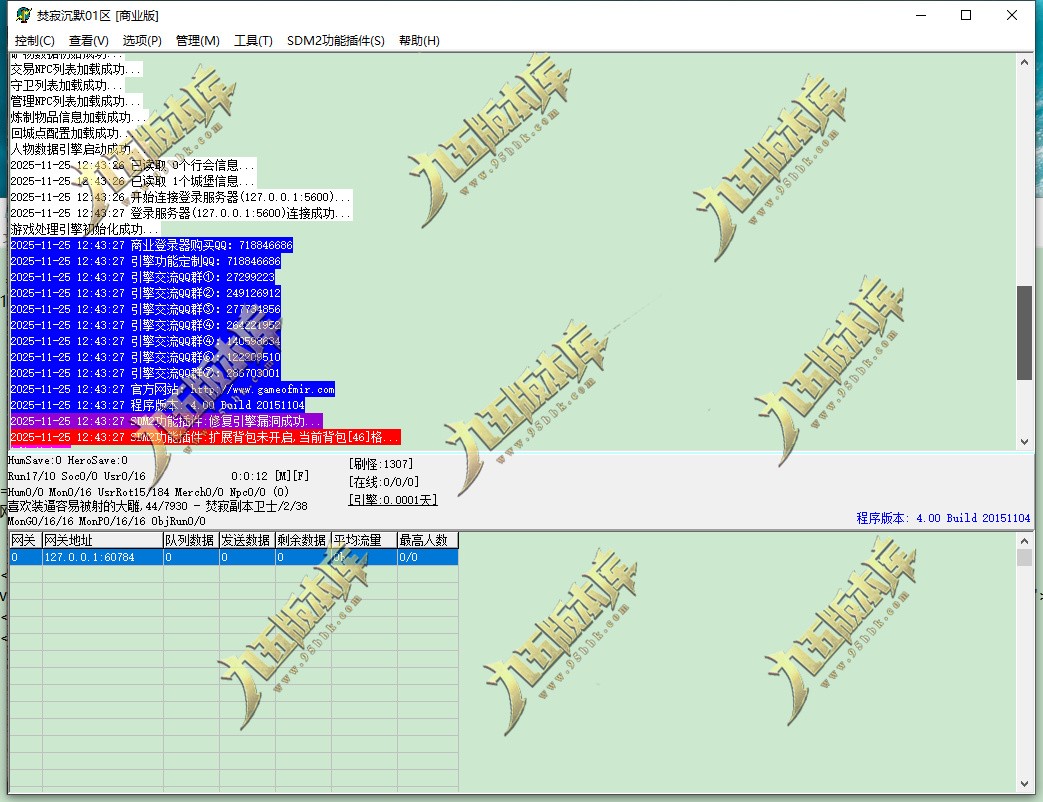Image resolution: width=1043 pixels, height=802 pixels.
Task: Click log line 管理NPC列表加载成功
Action: 76,101
